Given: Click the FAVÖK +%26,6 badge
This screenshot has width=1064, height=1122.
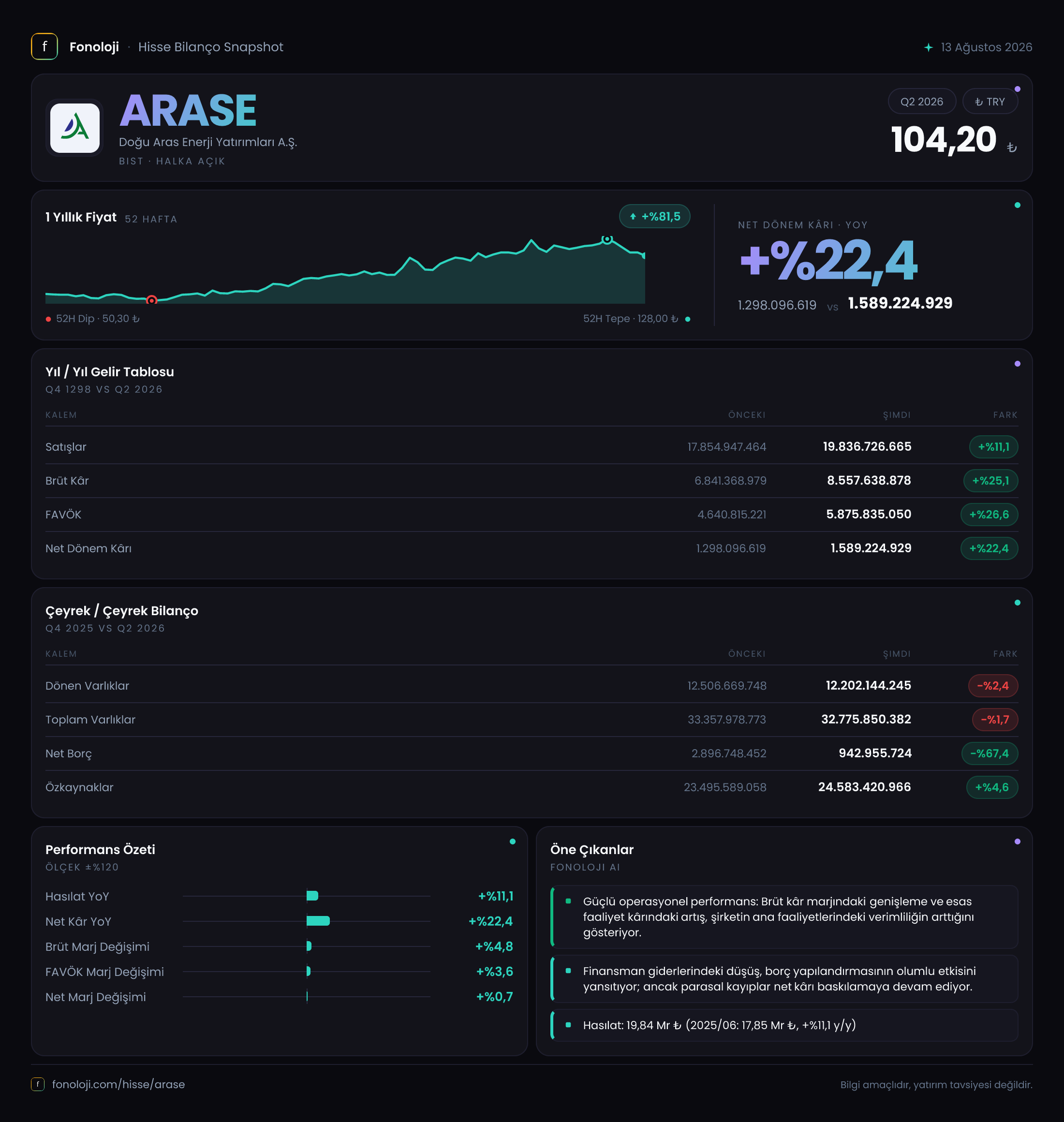Looking at the screenshot, I should 989,515.
